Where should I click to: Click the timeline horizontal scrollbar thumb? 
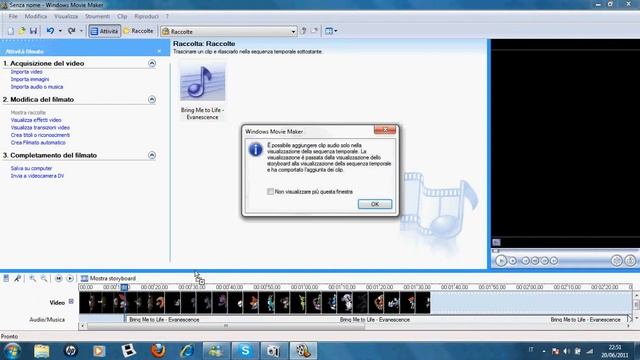pos(226,326)
